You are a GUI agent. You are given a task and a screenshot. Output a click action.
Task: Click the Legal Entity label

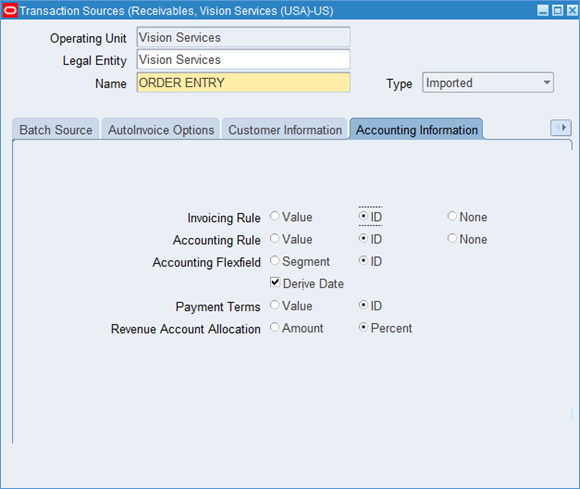point(95,61)
